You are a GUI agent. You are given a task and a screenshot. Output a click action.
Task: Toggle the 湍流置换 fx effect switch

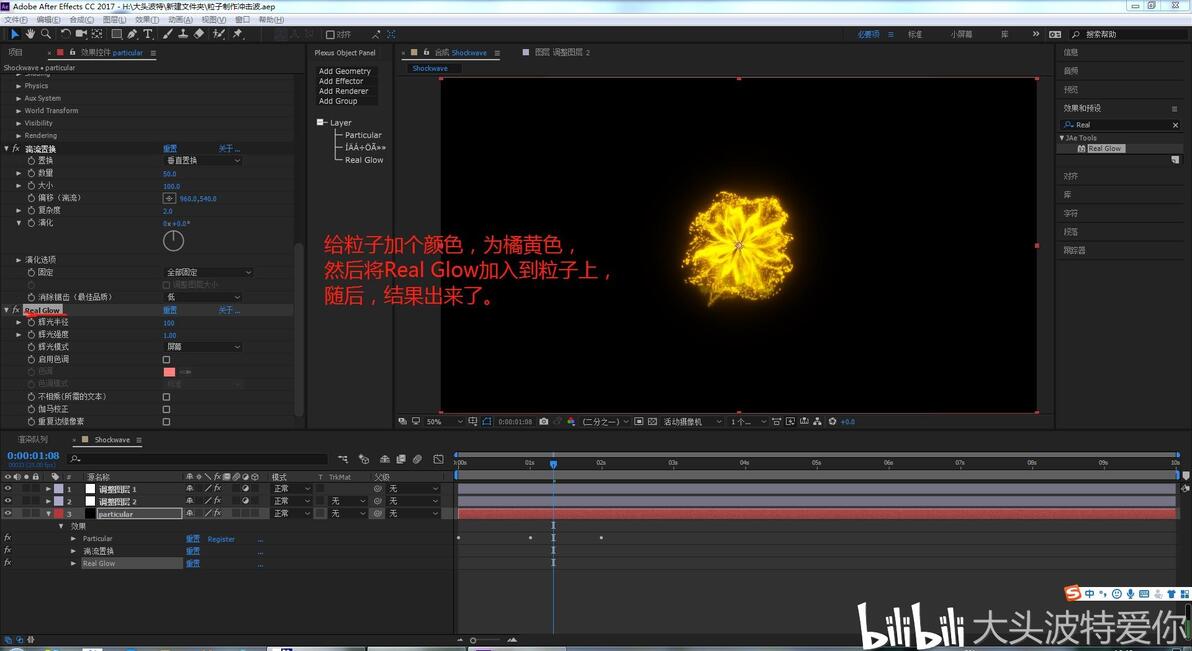(15, 148)
